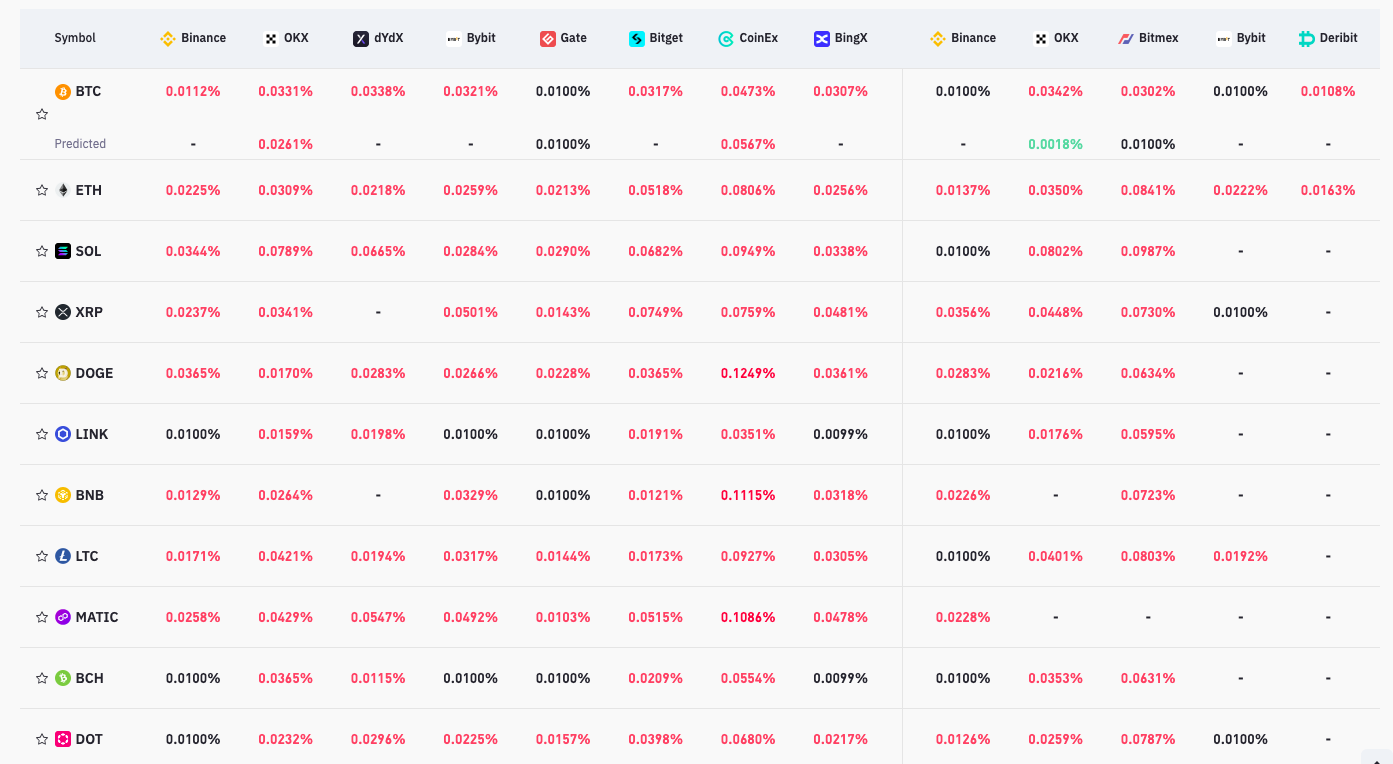Click the Deribit exchange logo

point(1306,39)
